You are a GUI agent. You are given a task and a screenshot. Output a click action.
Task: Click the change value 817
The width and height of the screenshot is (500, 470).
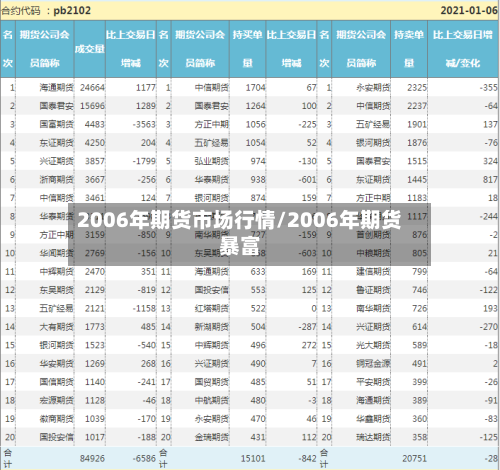pos(490,180)
